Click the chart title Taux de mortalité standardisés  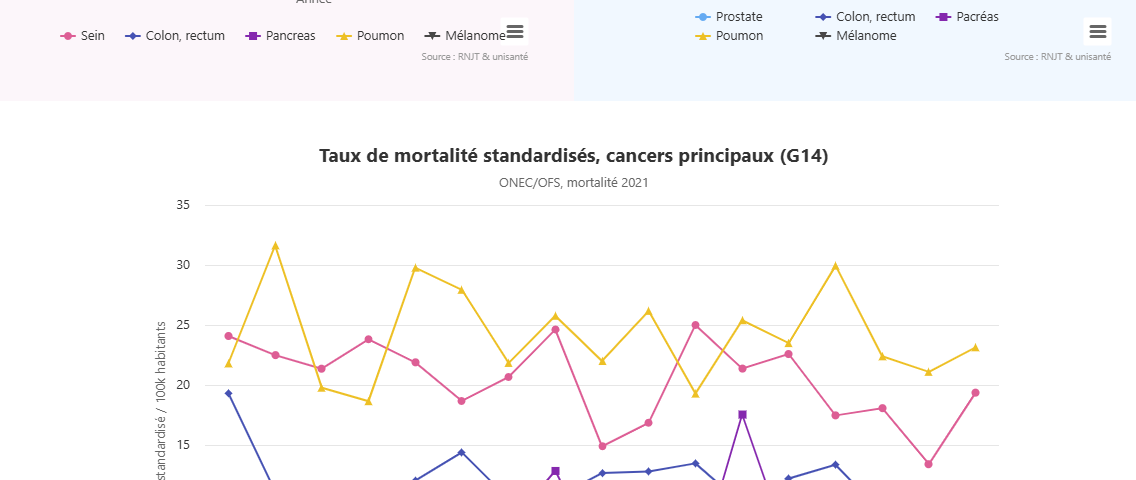click(x=573, y=156)
